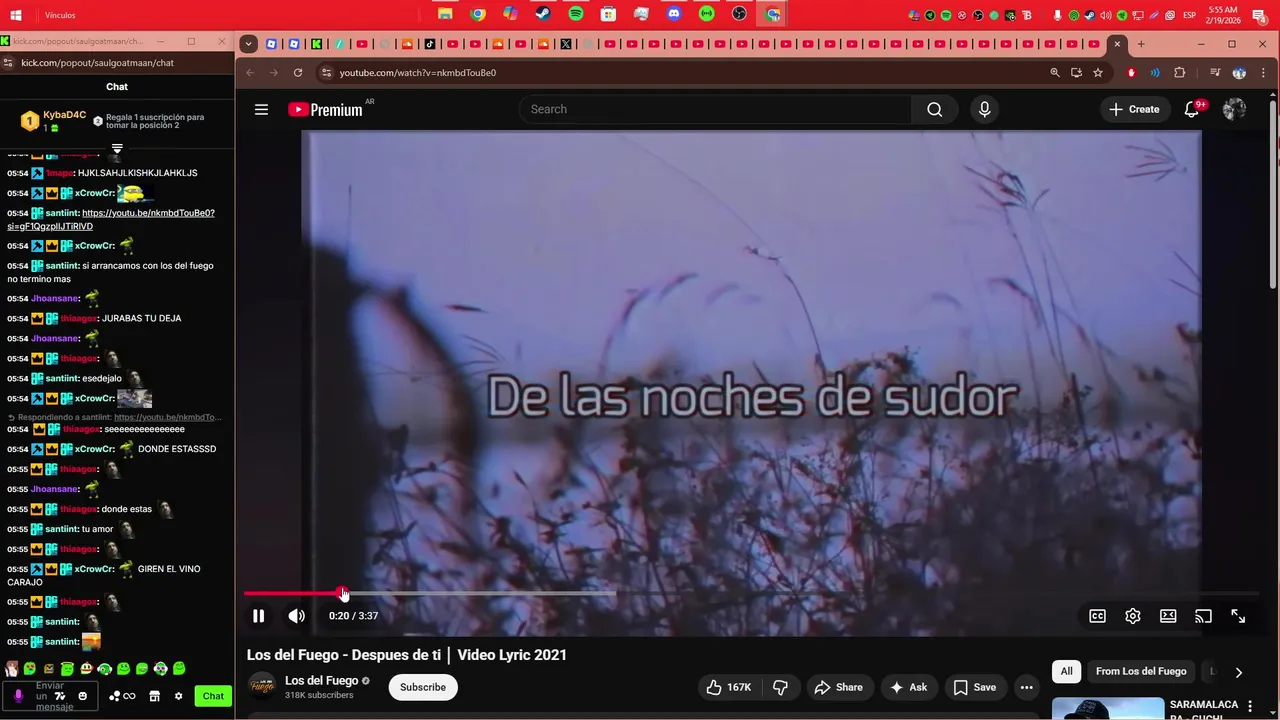Switch to the TikTok tab
Viewport: 1280px width, 720px height.
click(430, 44)
